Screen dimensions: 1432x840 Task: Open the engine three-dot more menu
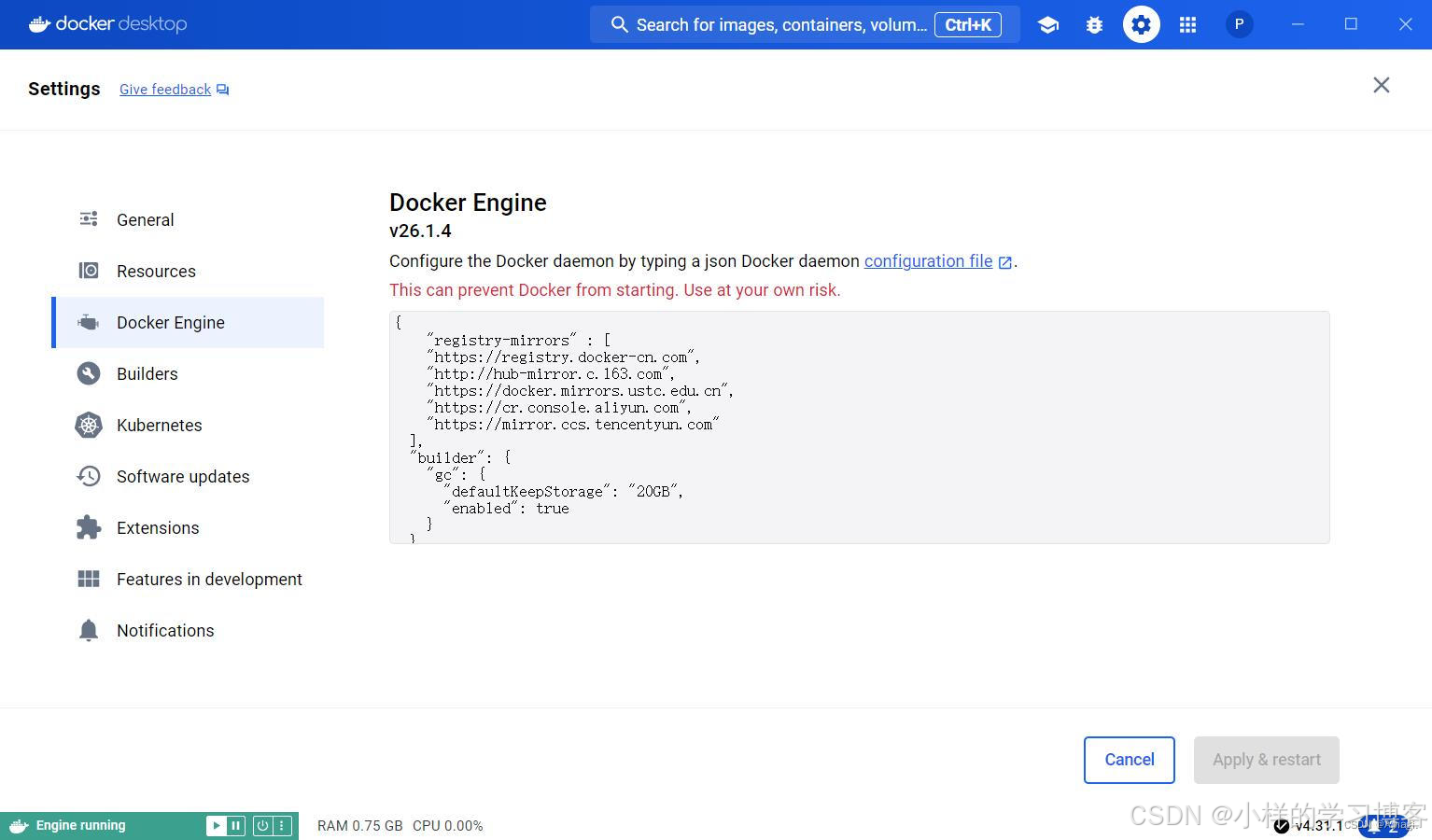click(x=282, y=825)
